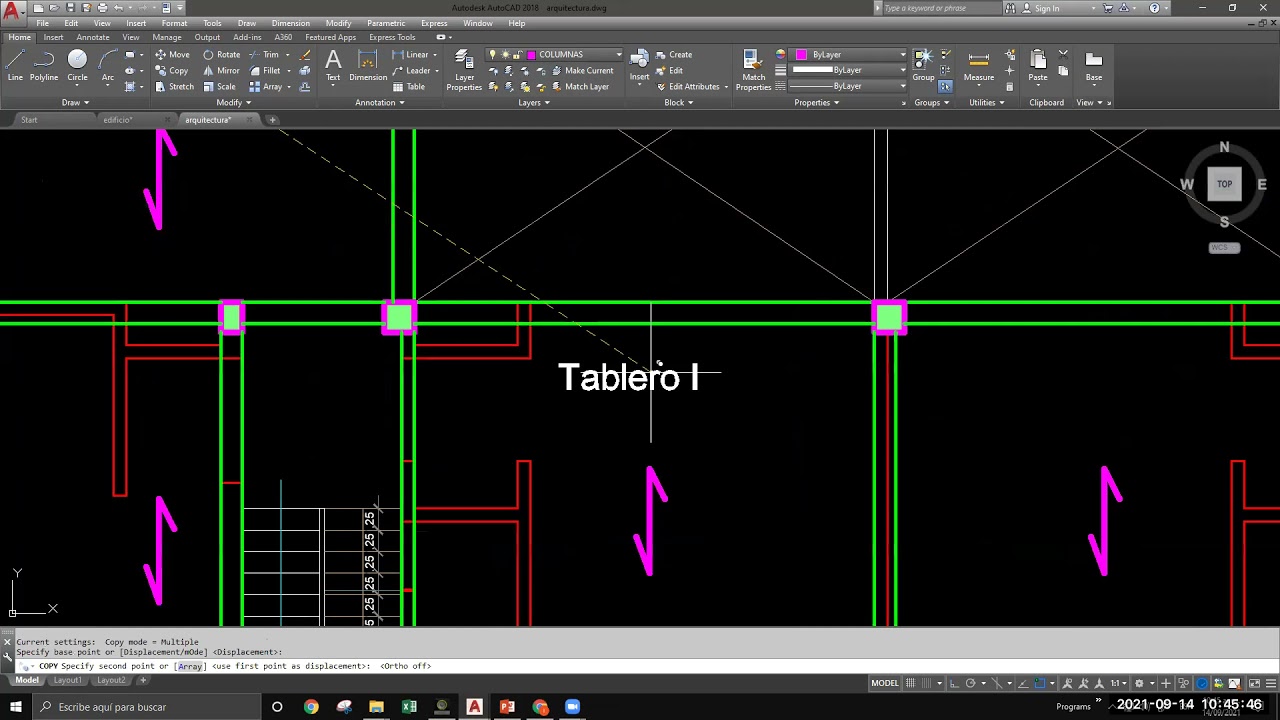Select the Line tool
The width and height of the screenshot is (1280, 720).
(15, 66)
